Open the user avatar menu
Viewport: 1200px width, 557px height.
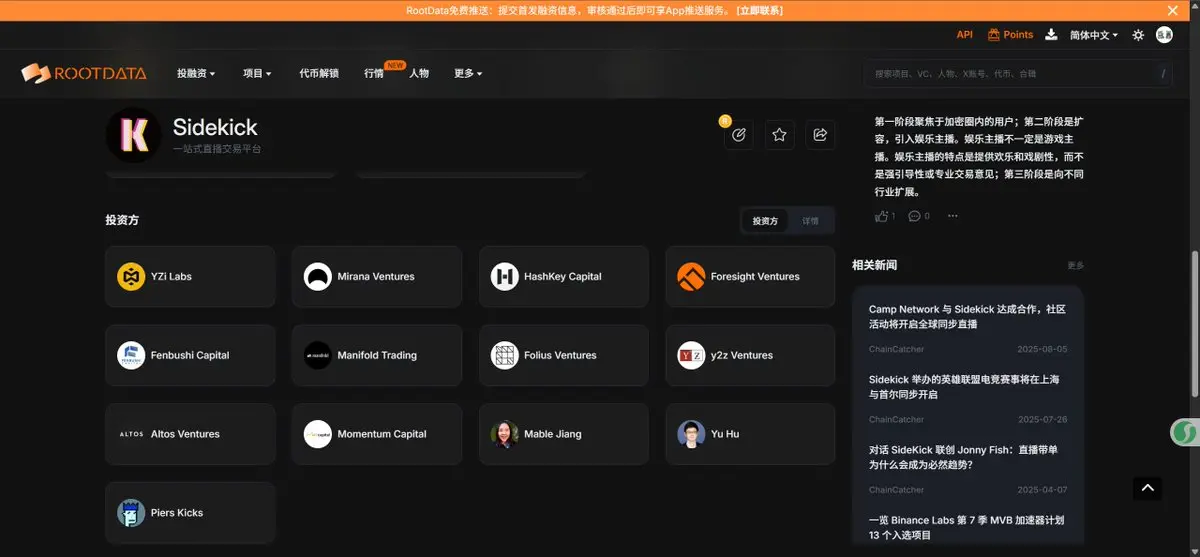point(1164,34)
